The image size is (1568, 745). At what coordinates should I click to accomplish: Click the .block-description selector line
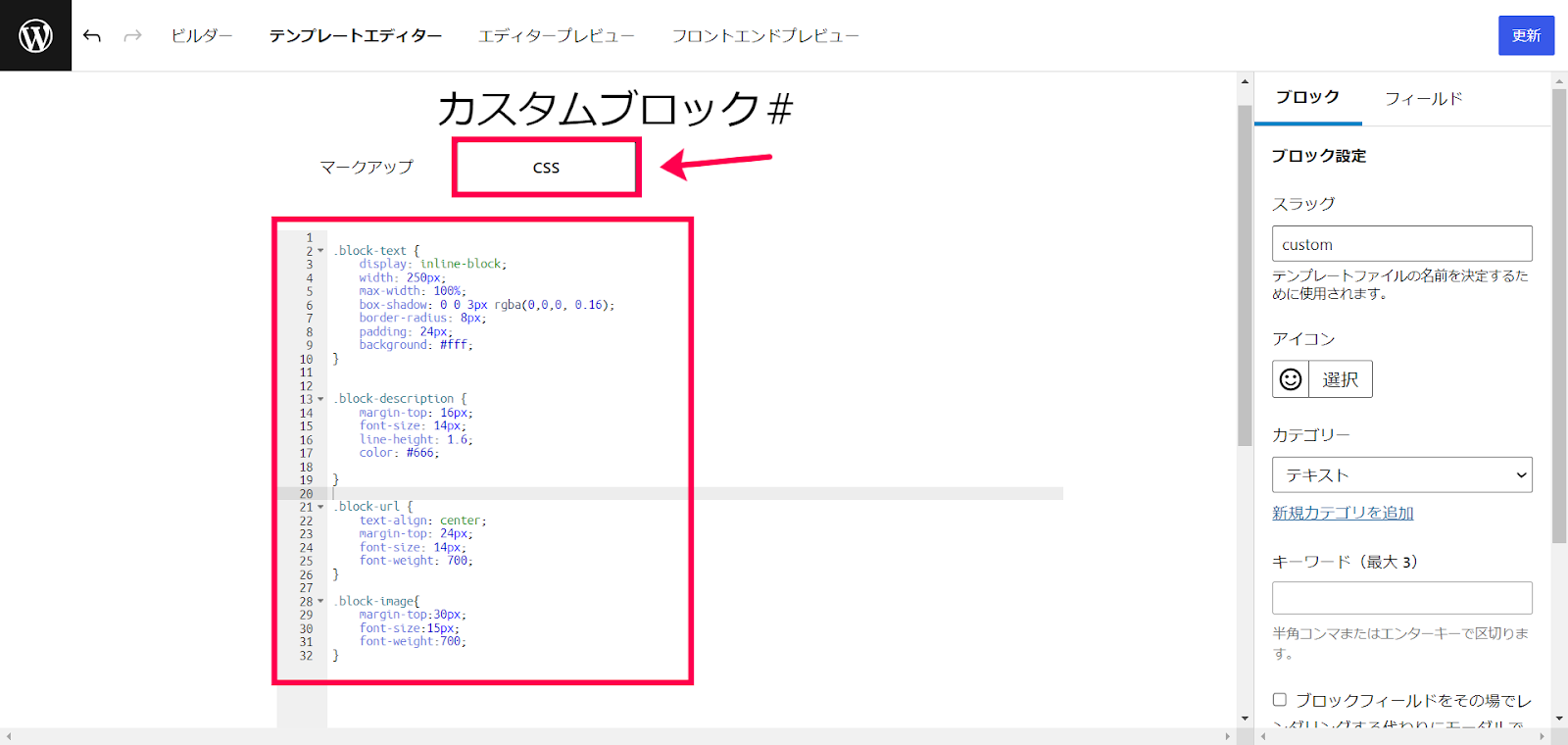tap(400, 399)
